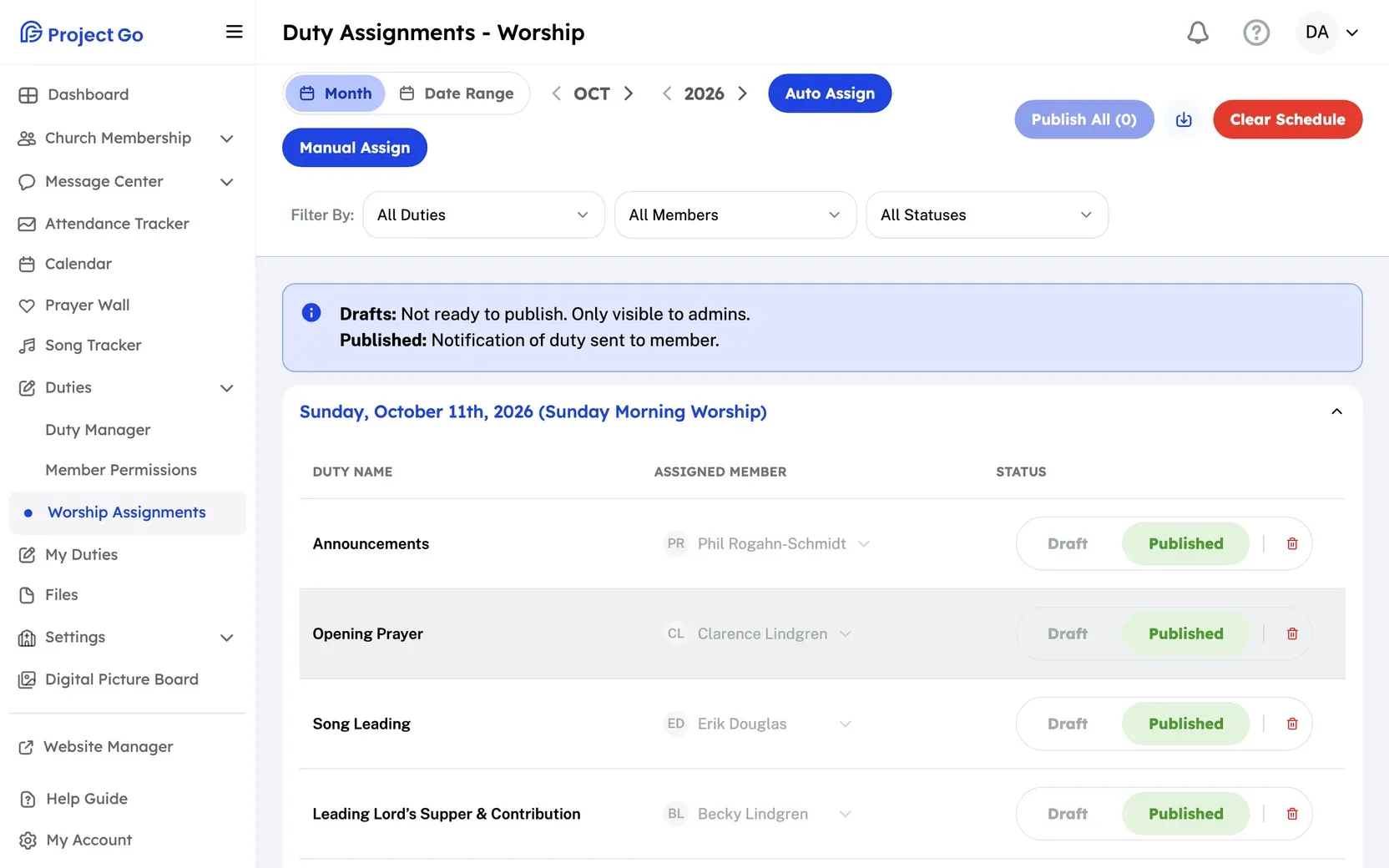
Task: Go to previous year before 2026
Action: tap(667, 93)
